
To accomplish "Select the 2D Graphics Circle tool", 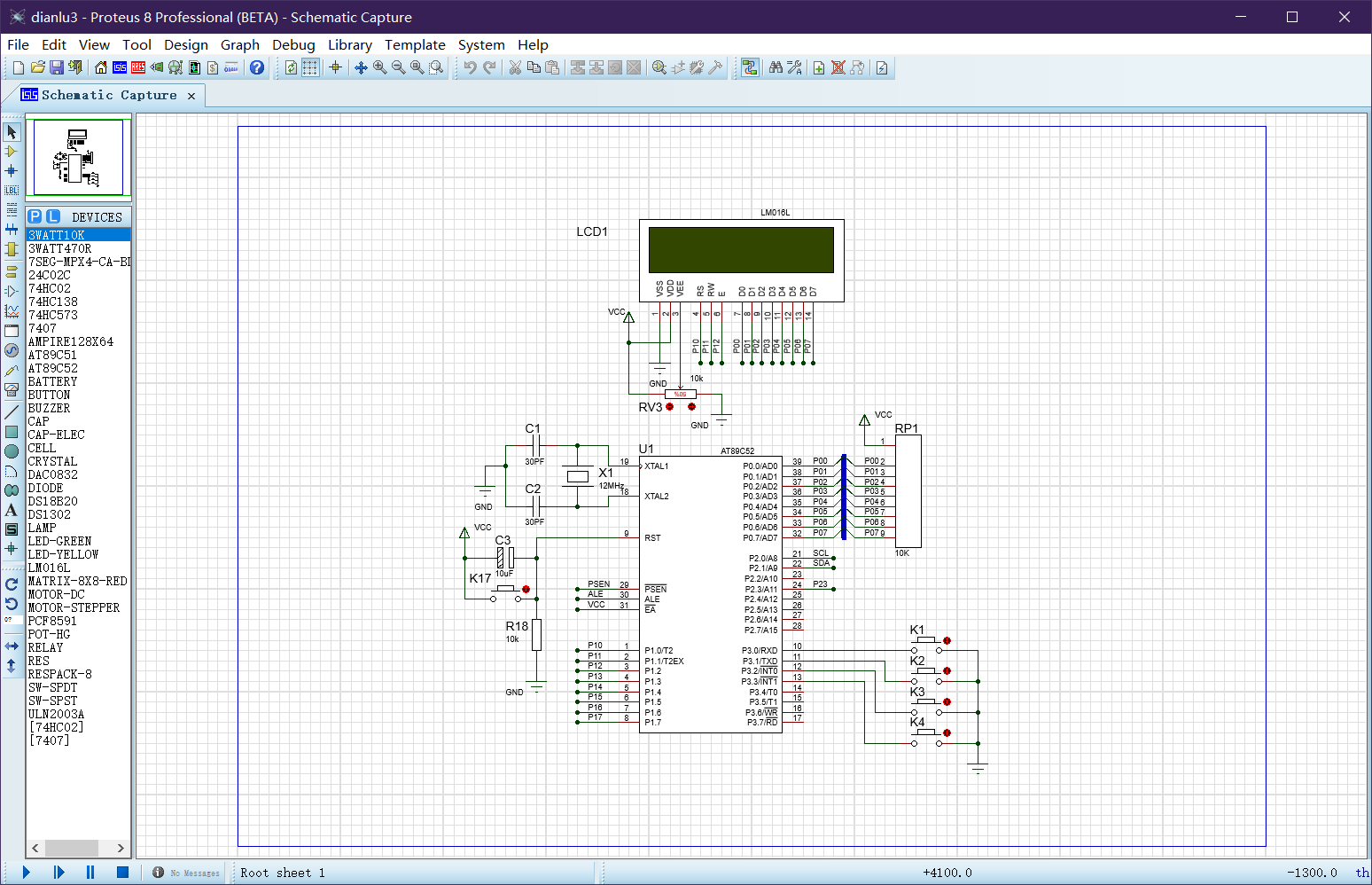I will (x=12, y=451).
